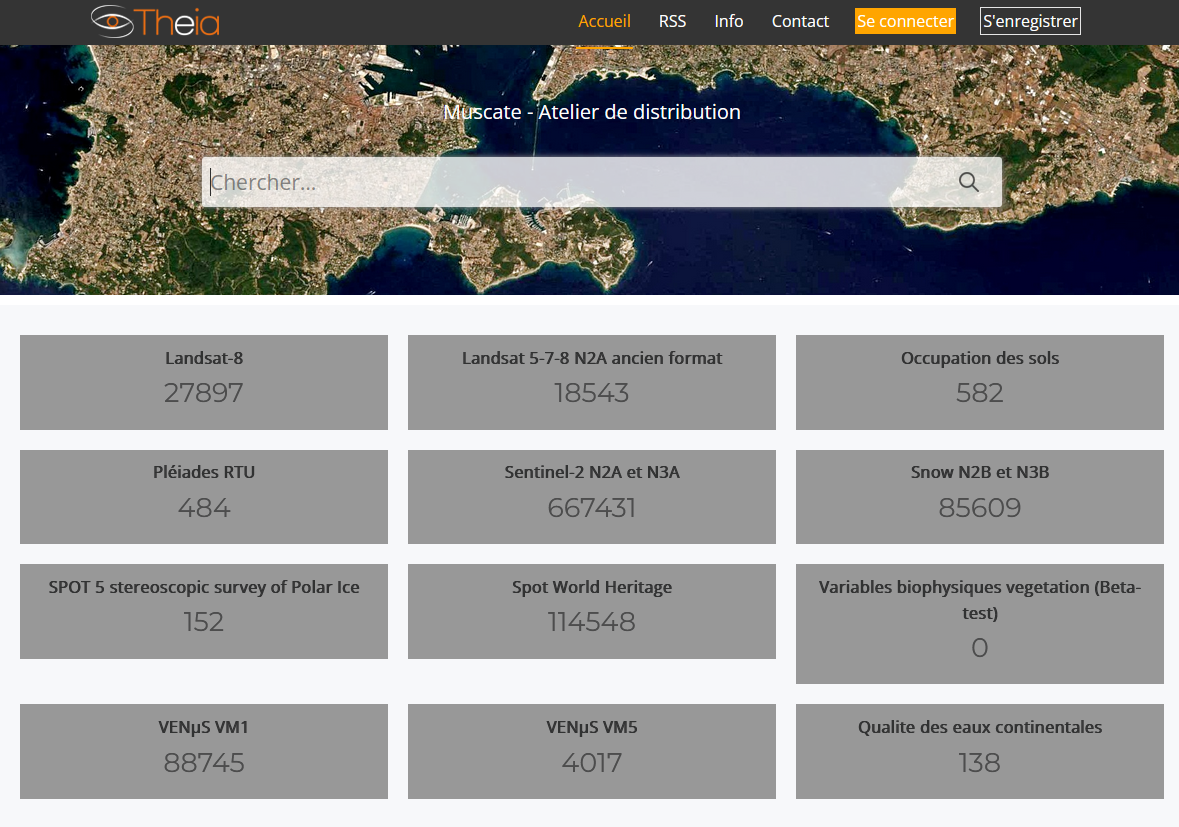
Task: Open Landsat 5-7-8 N2A ancien format card
Action: [x=592, y=383]
